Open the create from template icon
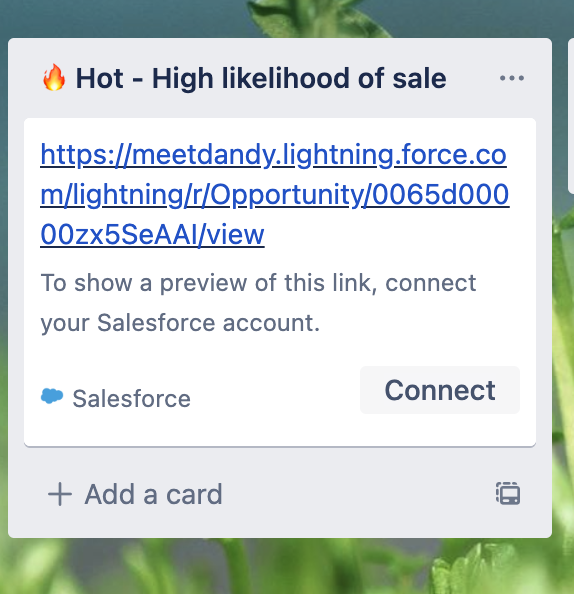The image size is (574, 594). pyautogui.click(x=508, y=494)
